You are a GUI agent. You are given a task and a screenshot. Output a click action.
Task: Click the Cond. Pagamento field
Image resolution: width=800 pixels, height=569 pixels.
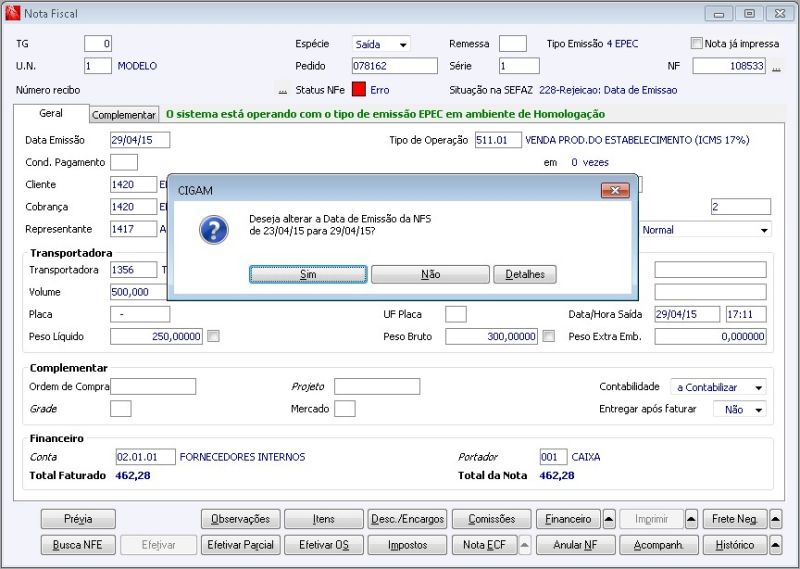[x=124, y=162]
